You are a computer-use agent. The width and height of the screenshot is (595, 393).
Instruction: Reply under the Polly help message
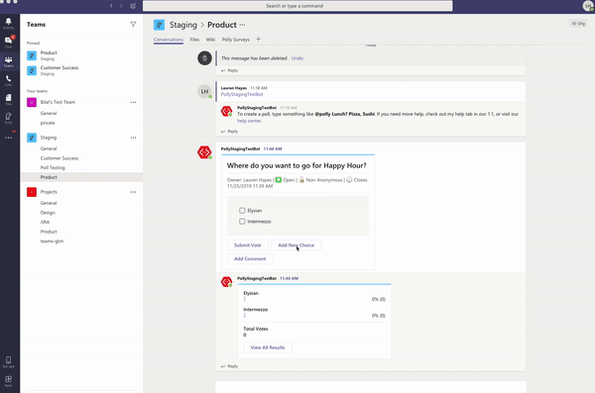tap(230, 131)
